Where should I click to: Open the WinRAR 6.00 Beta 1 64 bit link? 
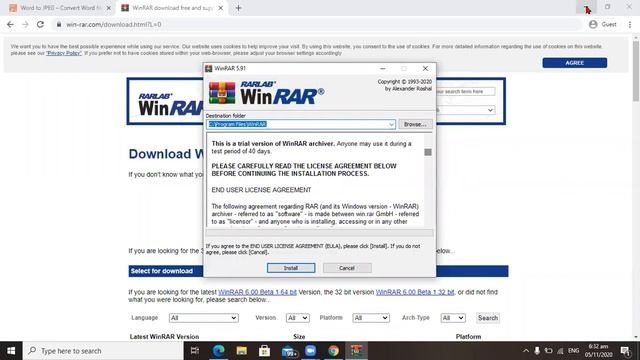click(x=257, y=292)
